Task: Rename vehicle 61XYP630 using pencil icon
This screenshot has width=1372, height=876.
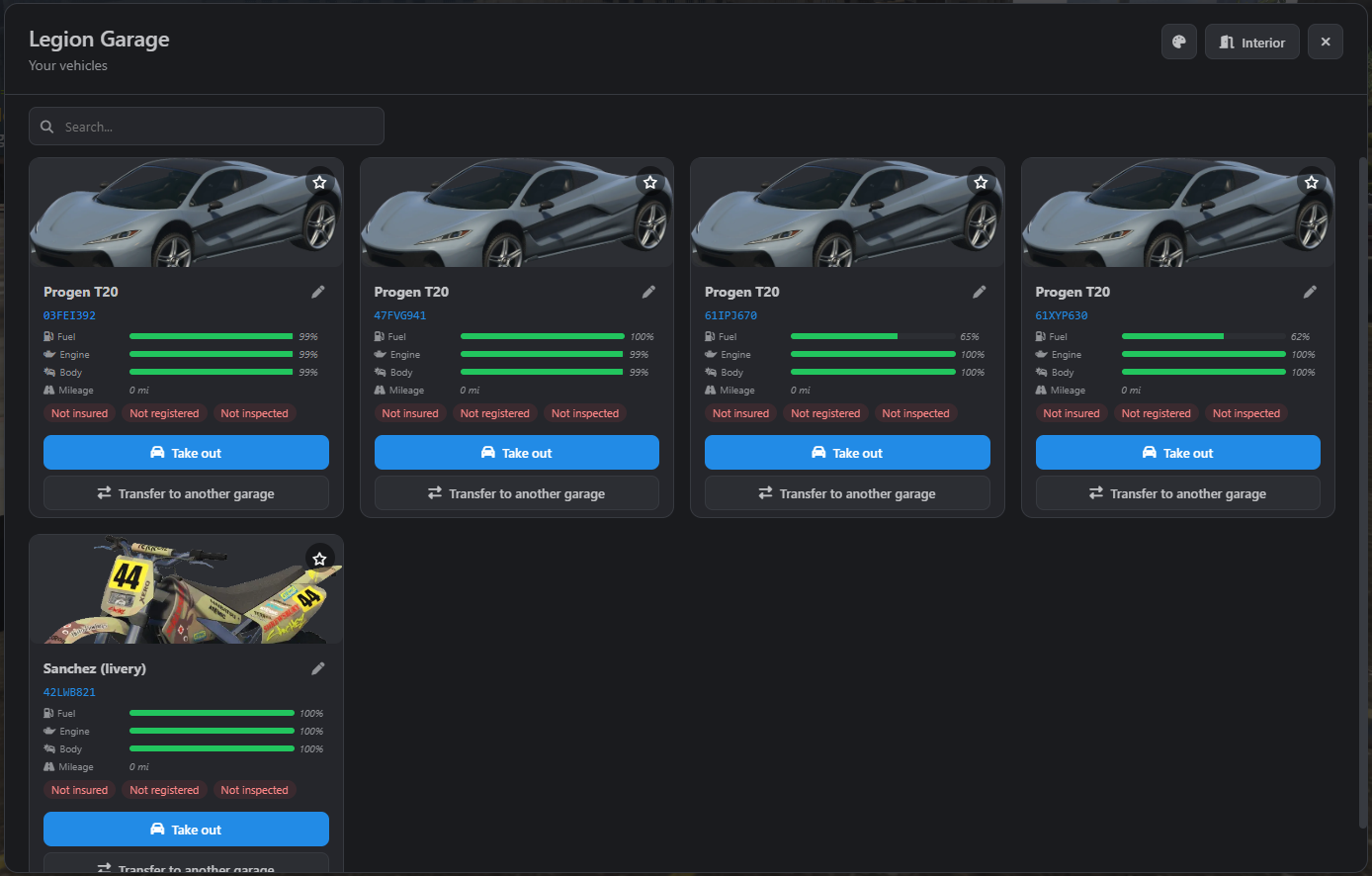Action: pos(1310,292)
